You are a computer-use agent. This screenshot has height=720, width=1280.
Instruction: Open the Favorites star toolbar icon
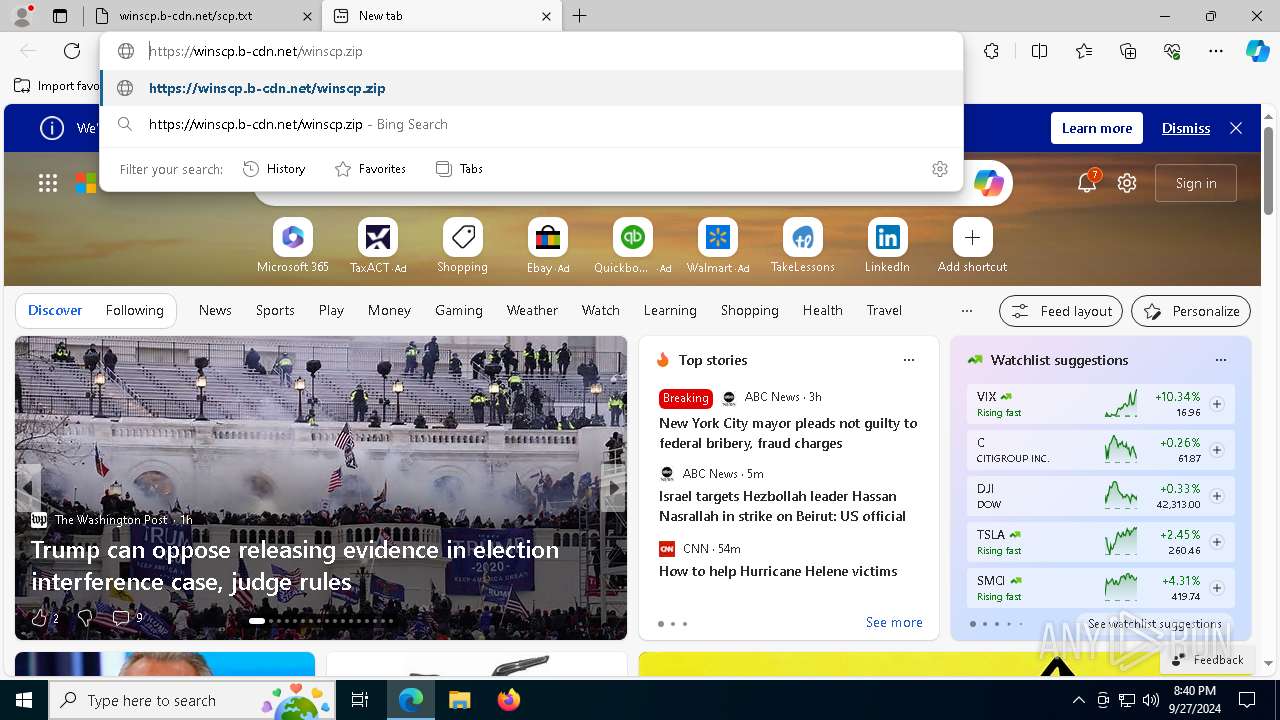[x=1084, y=51]
